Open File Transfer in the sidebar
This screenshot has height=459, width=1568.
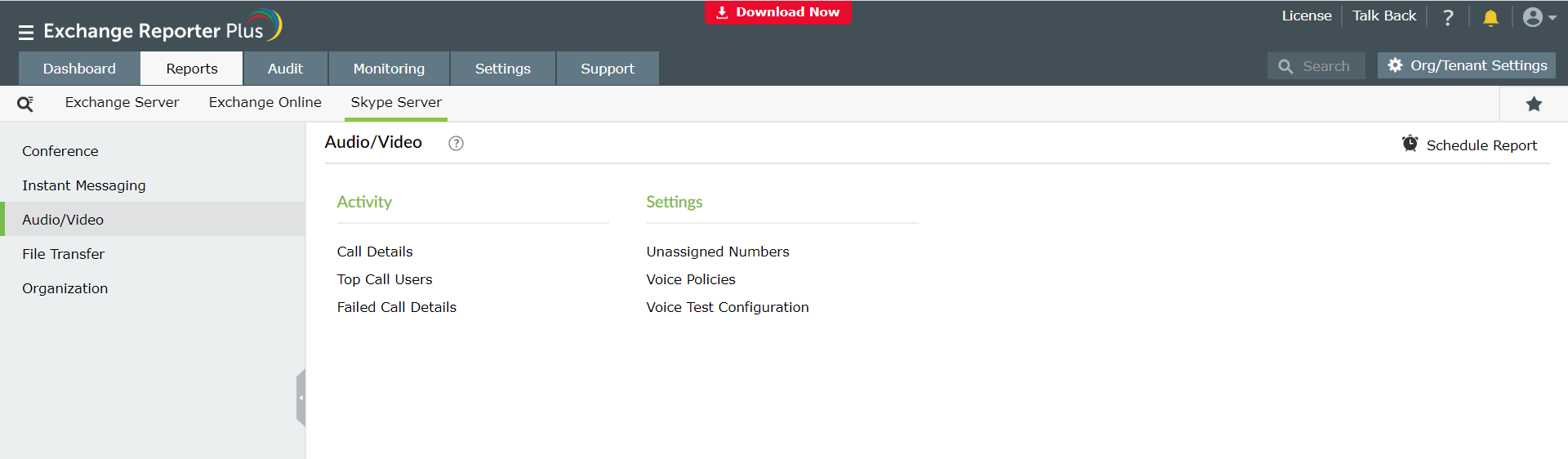point(153,254)
